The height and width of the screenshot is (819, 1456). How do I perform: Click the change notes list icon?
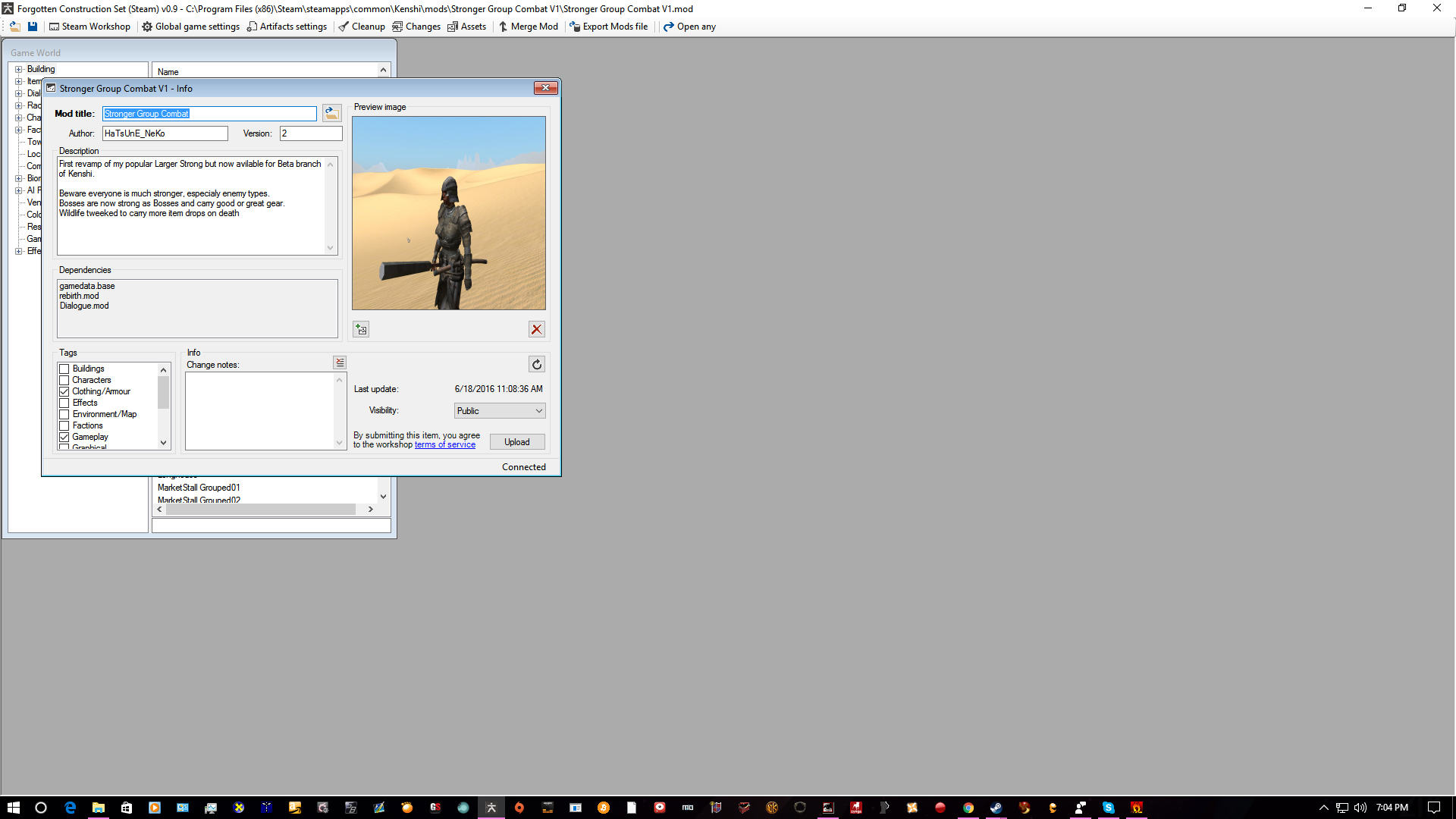point(340,363)
